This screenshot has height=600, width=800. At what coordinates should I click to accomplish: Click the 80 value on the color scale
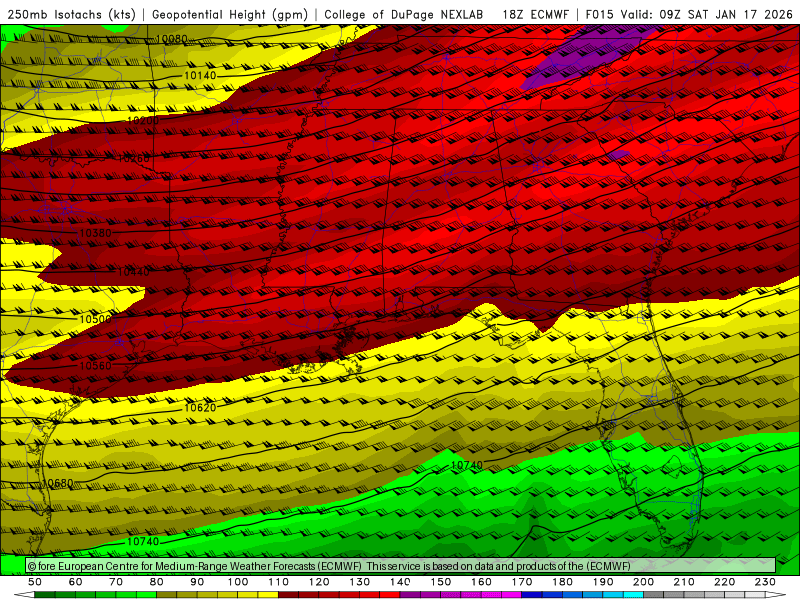click(157, 582)
